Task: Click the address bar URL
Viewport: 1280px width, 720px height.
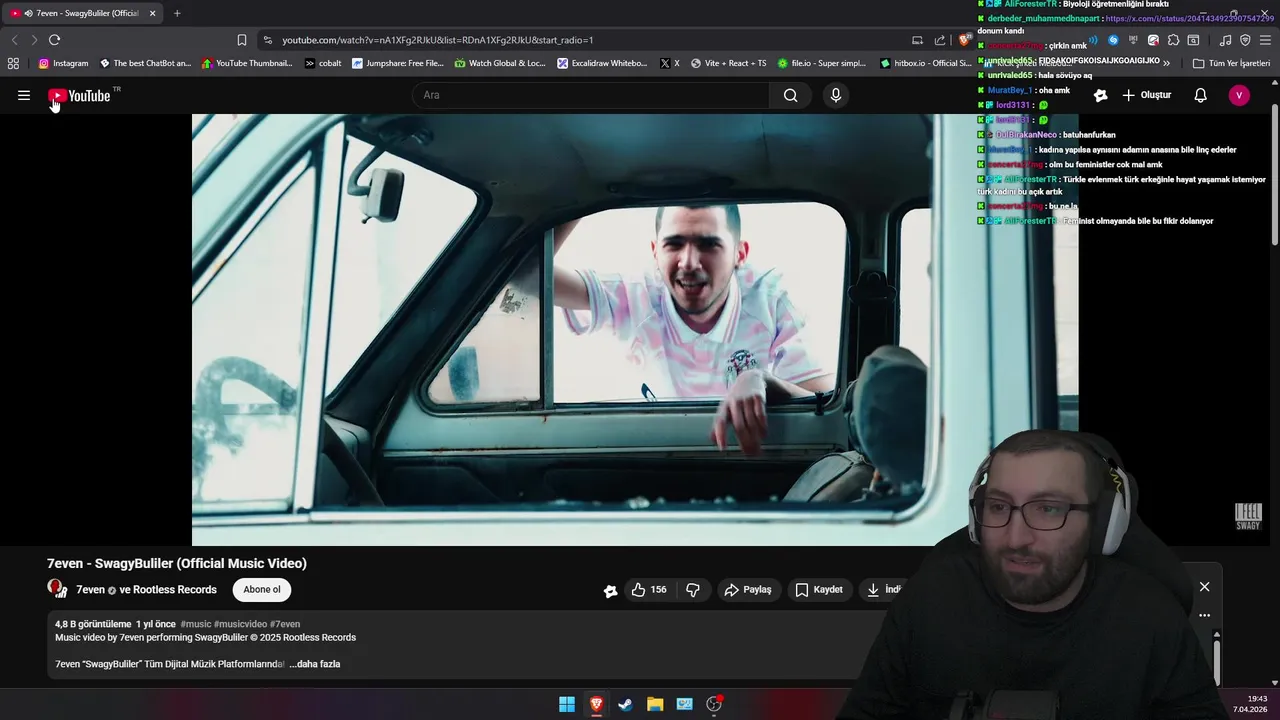Action: [x=438, y=40]
